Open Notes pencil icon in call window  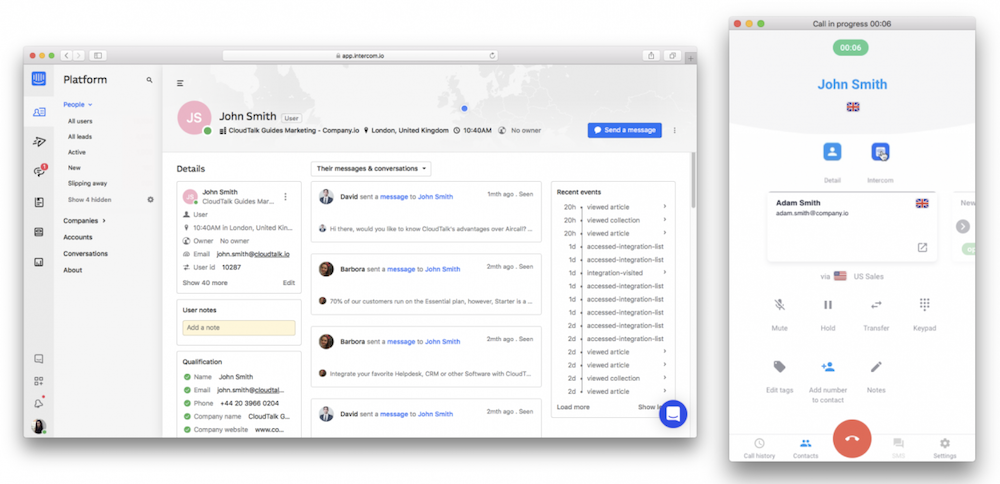[x=876, y=367]
